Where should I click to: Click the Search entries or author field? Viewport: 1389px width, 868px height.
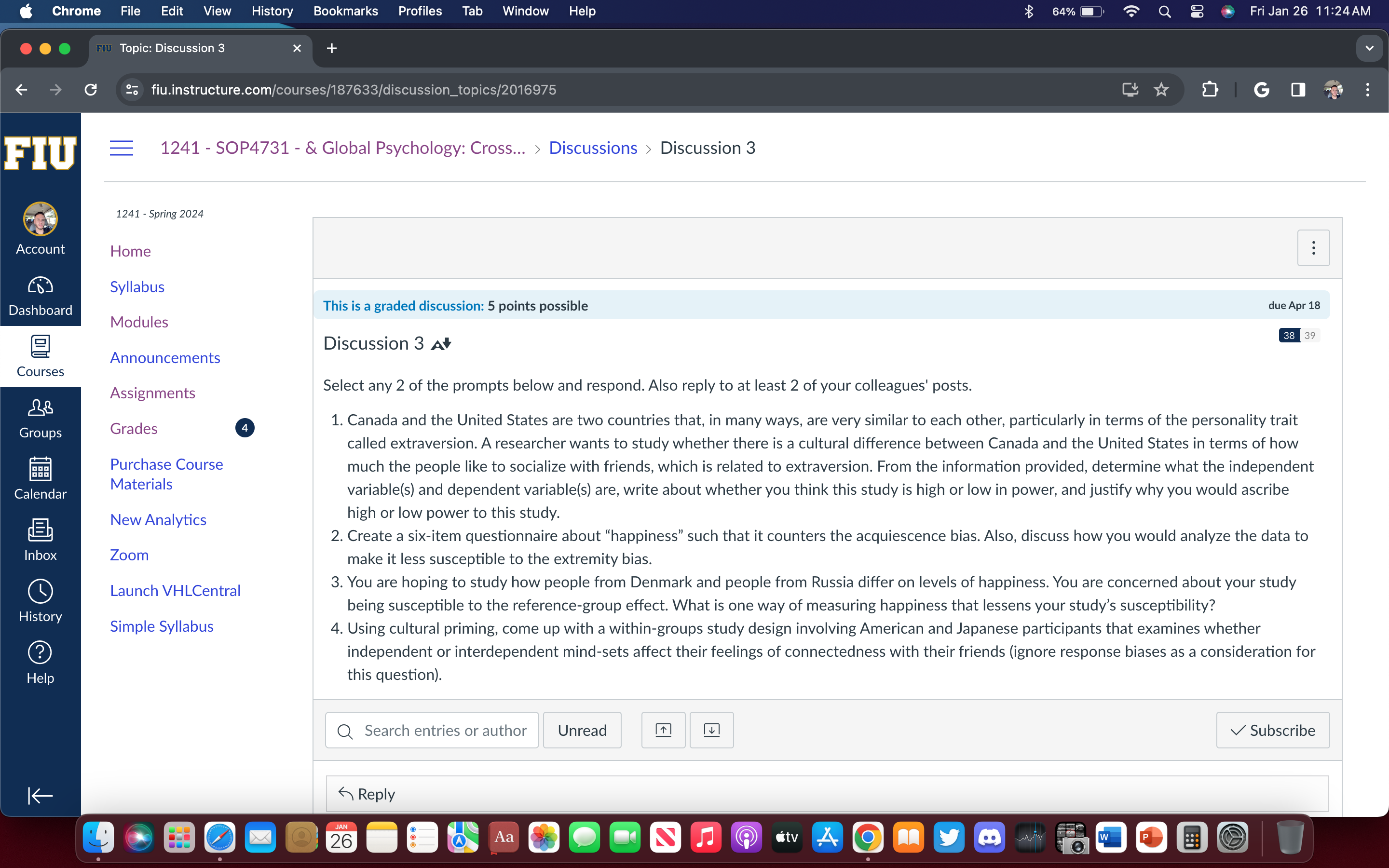(x=444, y=730)
